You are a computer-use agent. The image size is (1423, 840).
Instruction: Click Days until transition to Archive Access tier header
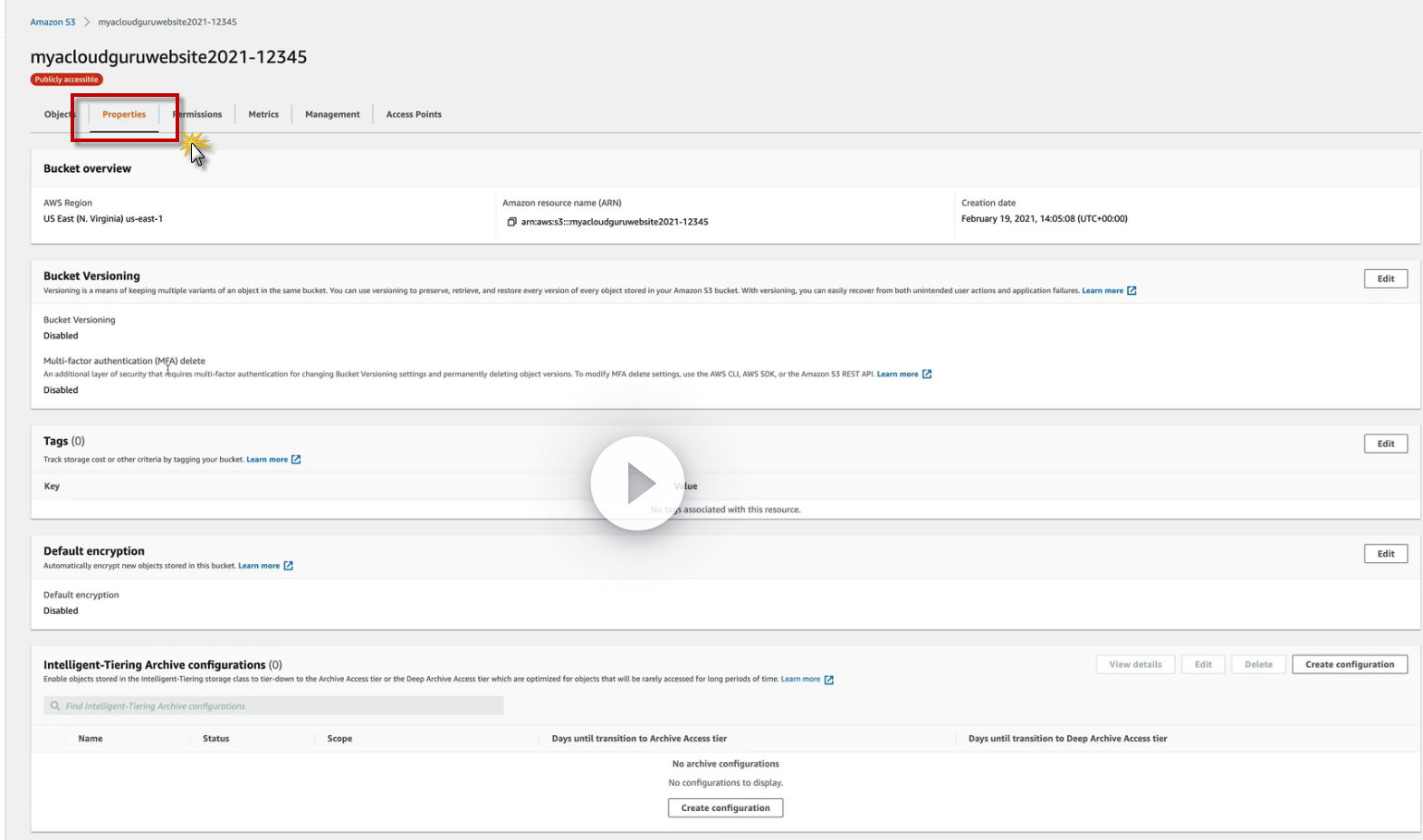click(639, 739)
